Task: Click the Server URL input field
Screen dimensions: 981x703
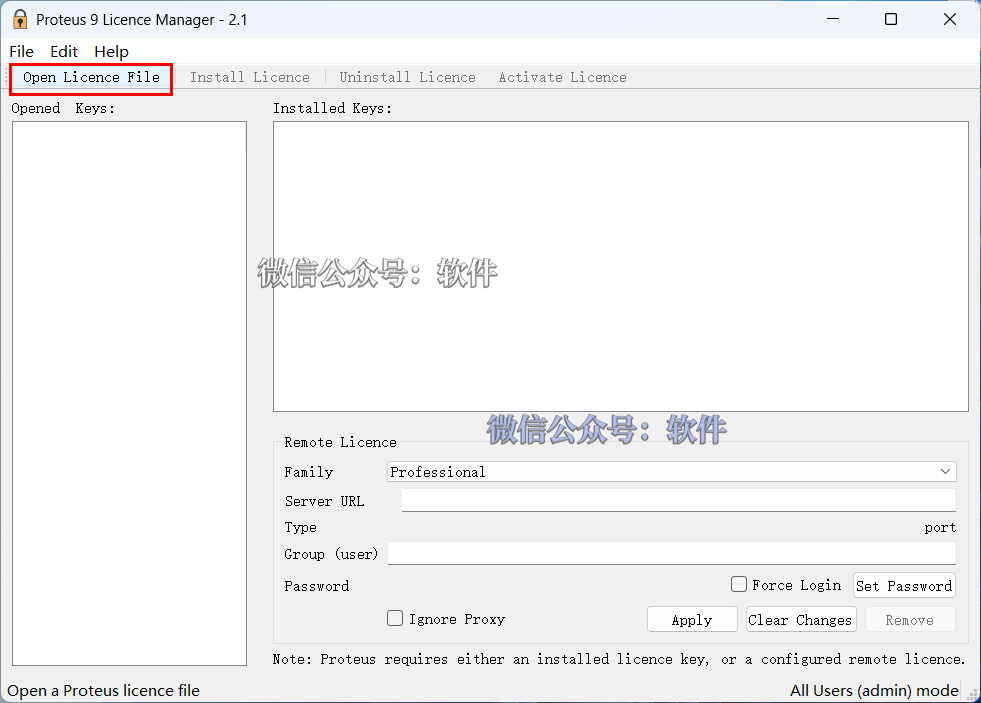Action: (678, 500)
